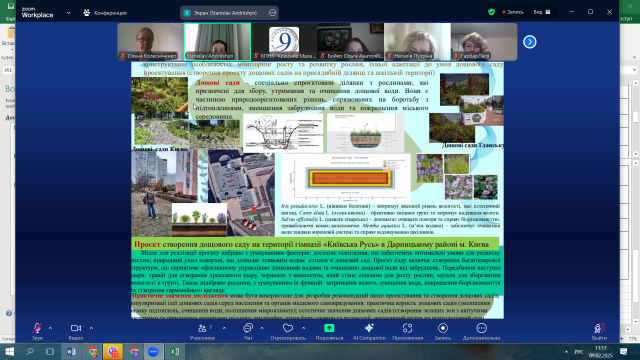
Task: Open AI Companion sparkle icon
Action: [369, 328]
